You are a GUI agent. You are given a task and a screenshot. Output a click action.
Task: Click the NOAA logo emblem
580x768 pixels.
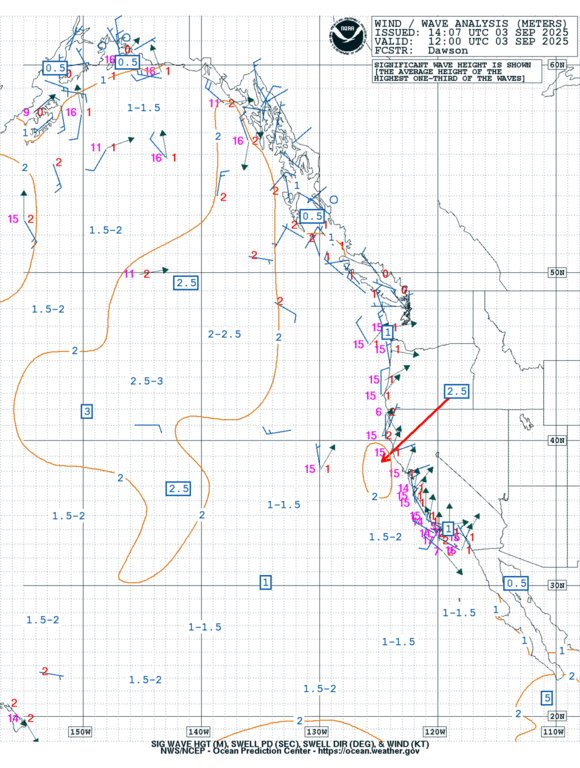coord(348,36)
